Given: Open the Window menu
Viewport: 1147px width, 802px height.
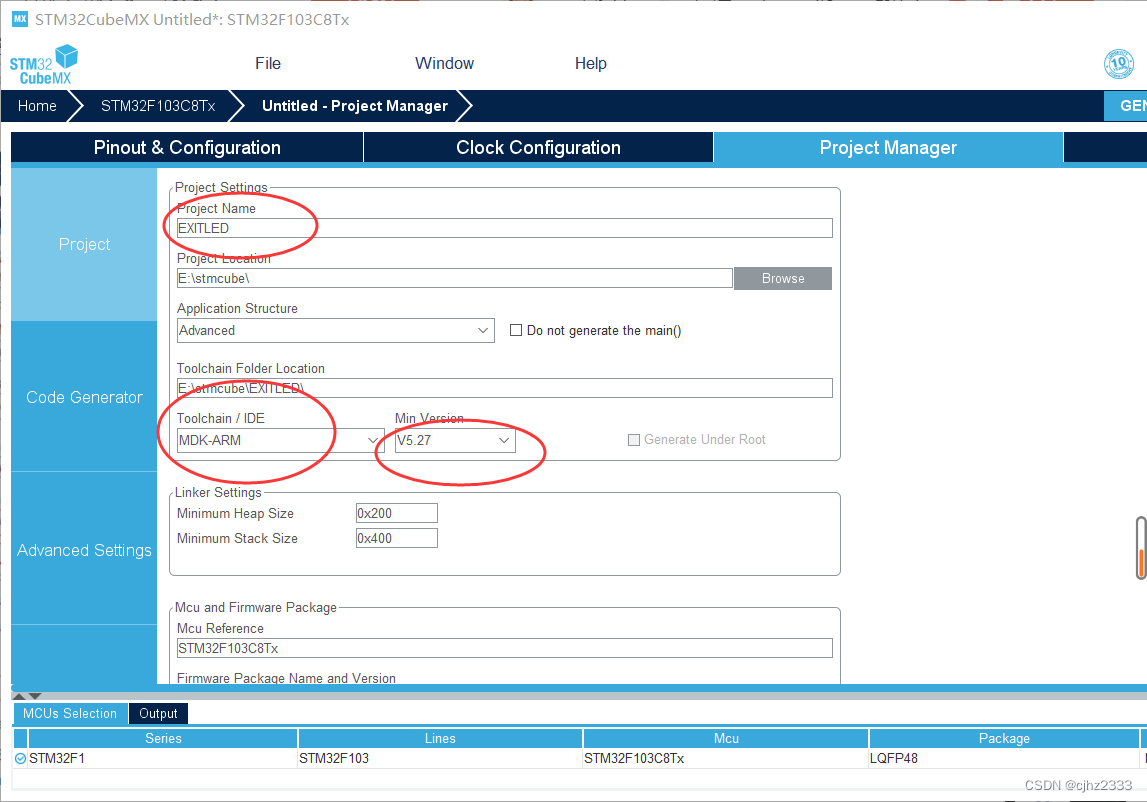Looking at the screenshot, I should pos(444,64).
